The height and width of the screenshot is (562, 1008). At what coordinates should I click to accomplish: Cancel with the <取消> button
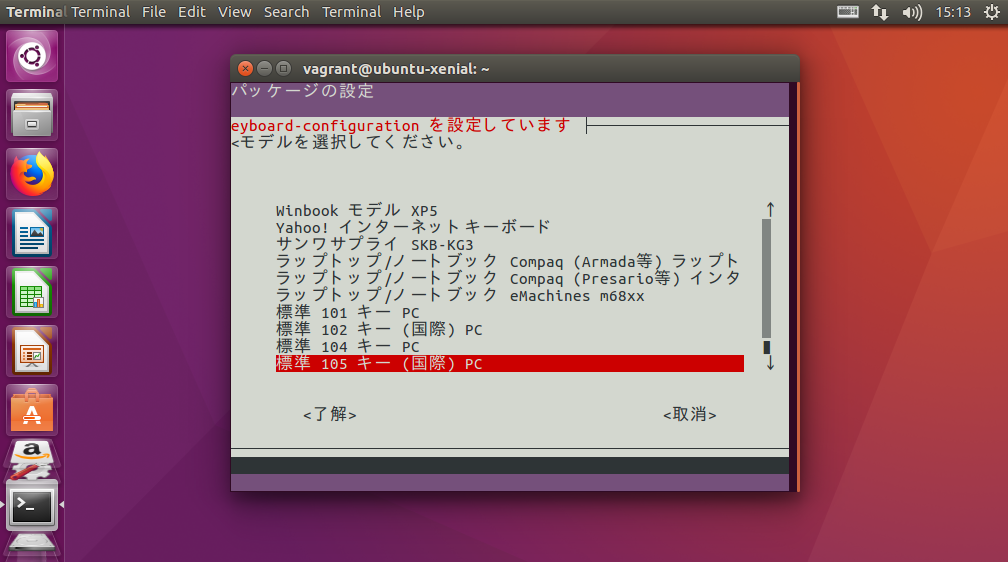coord(690,414)
